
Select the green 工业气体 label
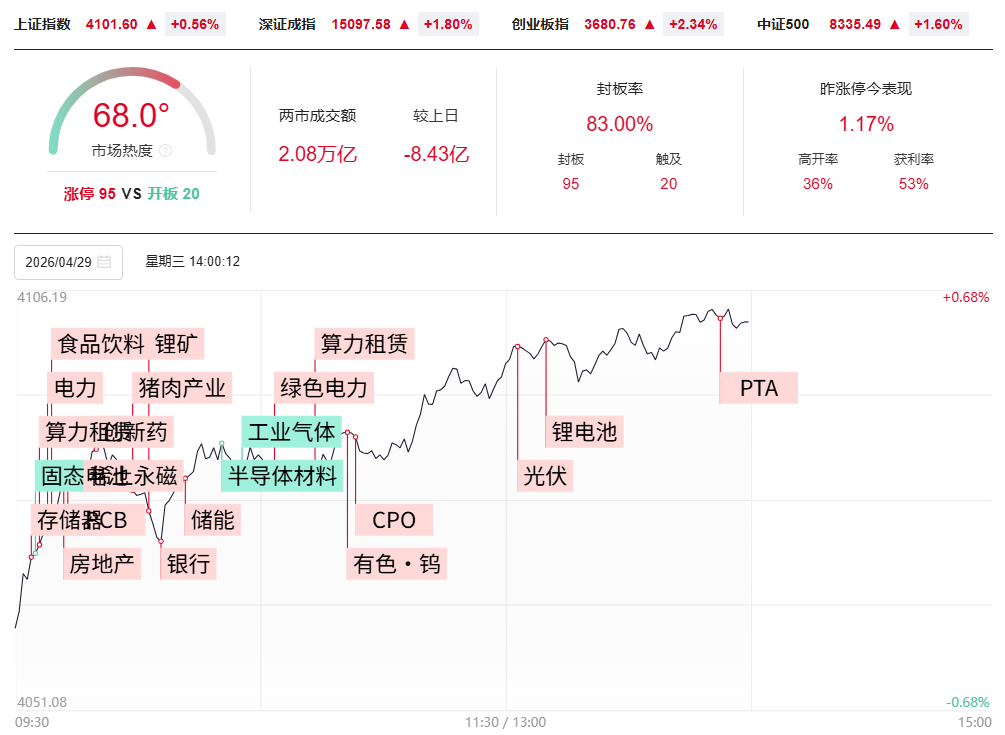291,432
